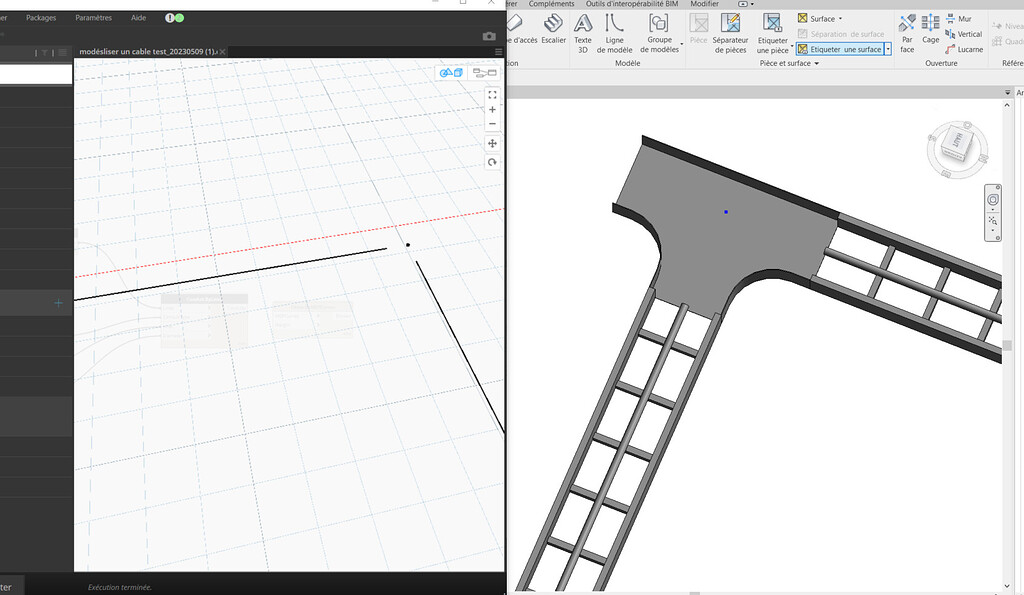Click the camera capture button in Dynamo

coord(489,36)
